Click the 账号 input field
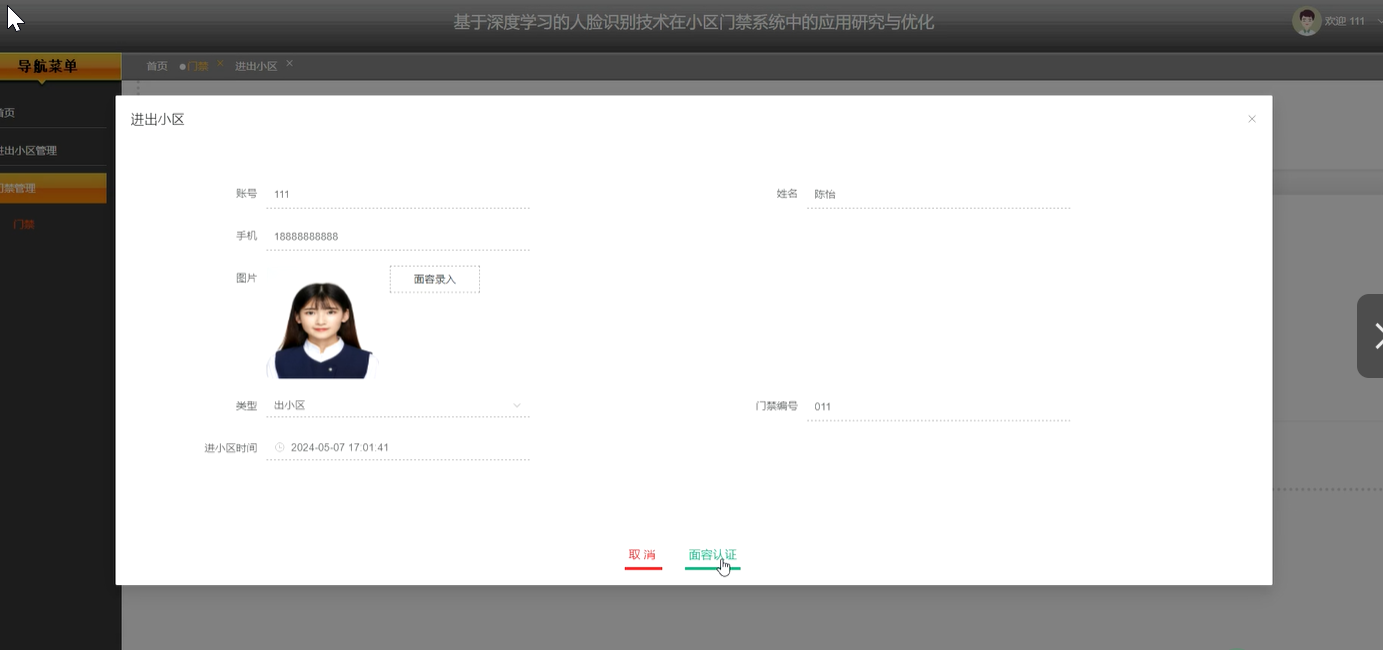The width and height of the screenshot is (1383, 650). coord(398,194)
